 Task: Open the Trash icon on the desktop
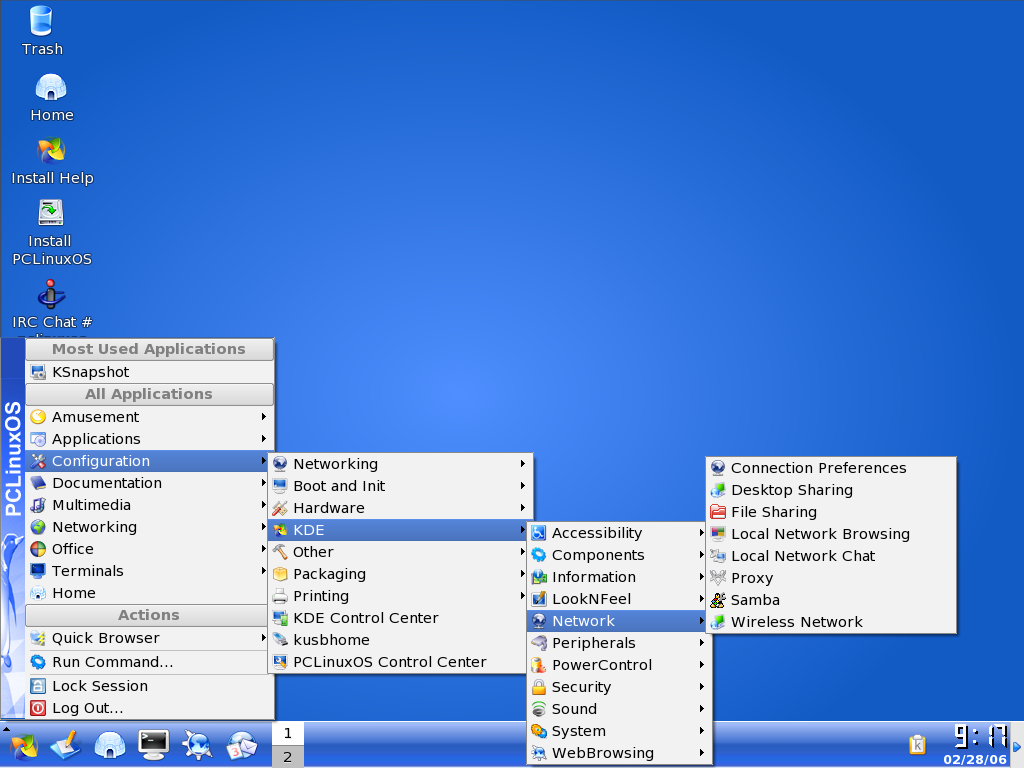point(41,30)
